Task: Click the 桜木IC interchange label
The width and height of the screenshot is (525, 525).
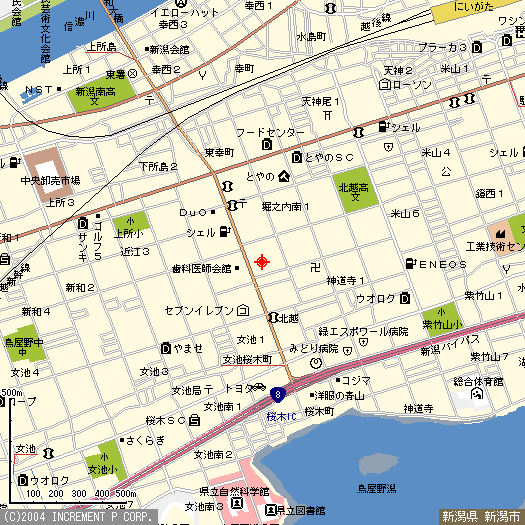Action: click(x=281, y=417)
